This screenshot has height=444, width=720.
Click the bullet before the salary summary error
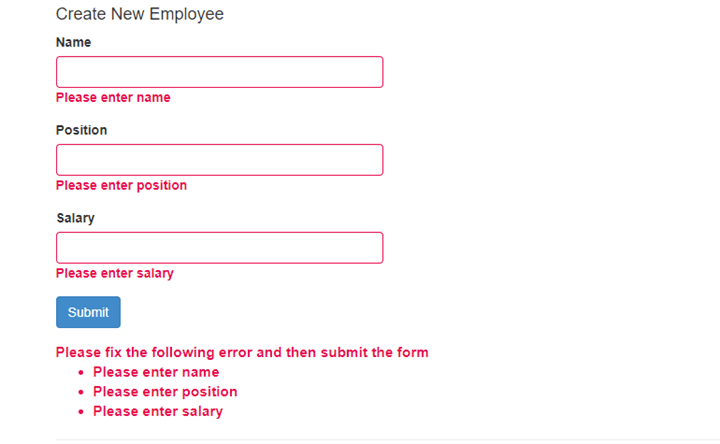(80, 412)
